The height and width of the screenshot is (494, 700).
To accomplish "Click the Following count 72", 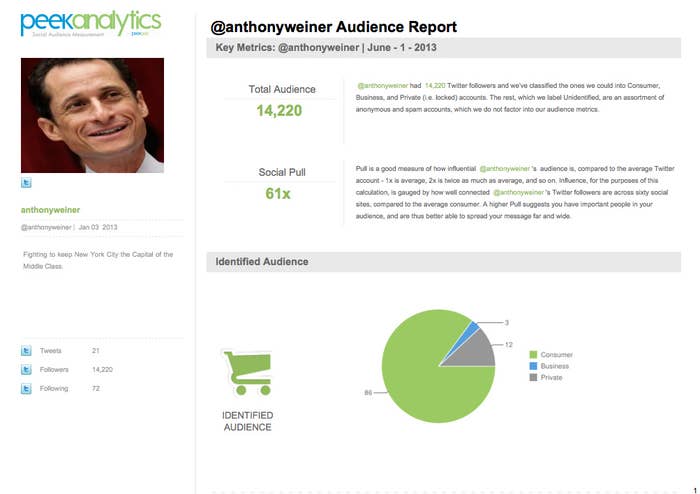I will click(x=96, y=388).
